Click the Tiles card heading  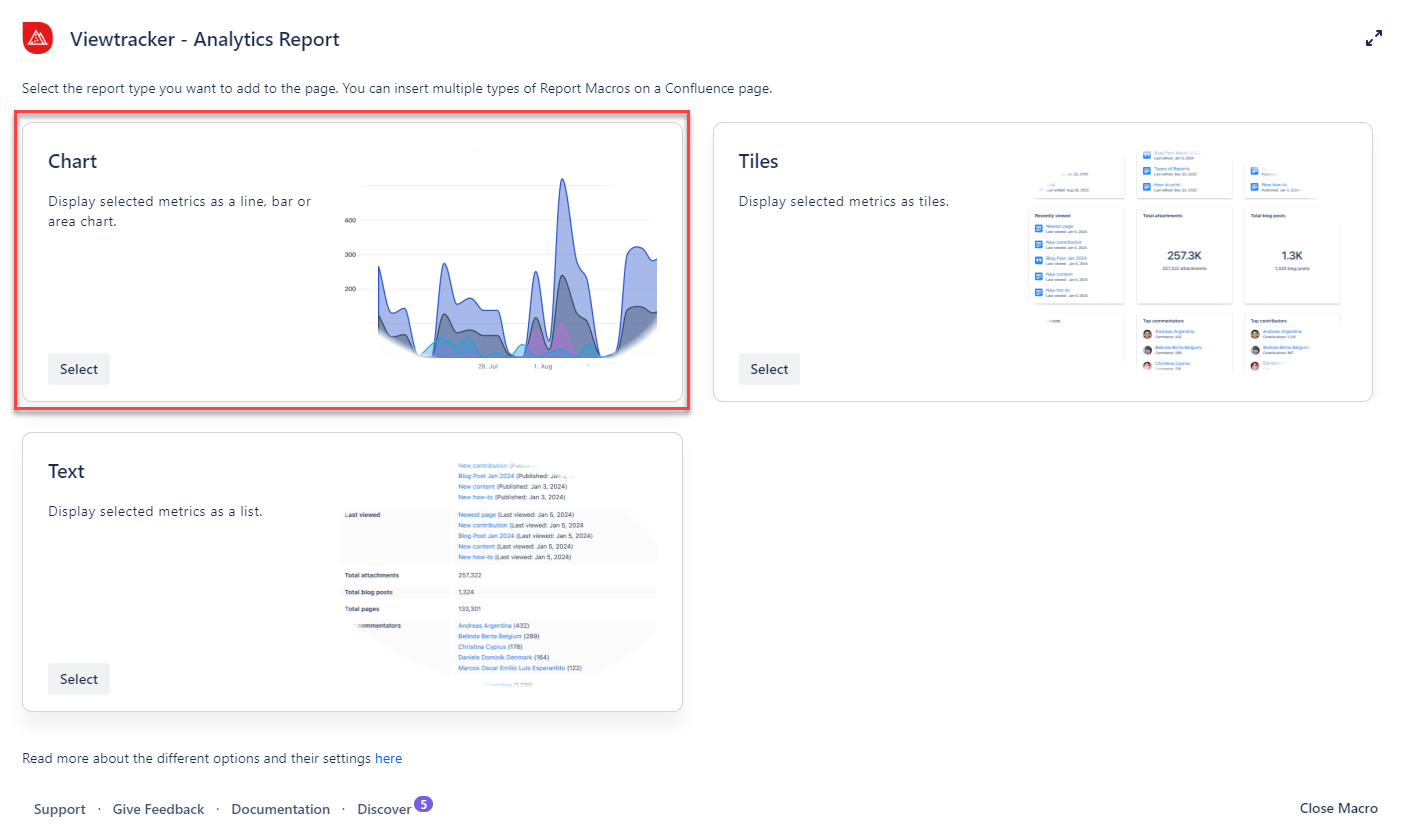(x=758, y=161)
